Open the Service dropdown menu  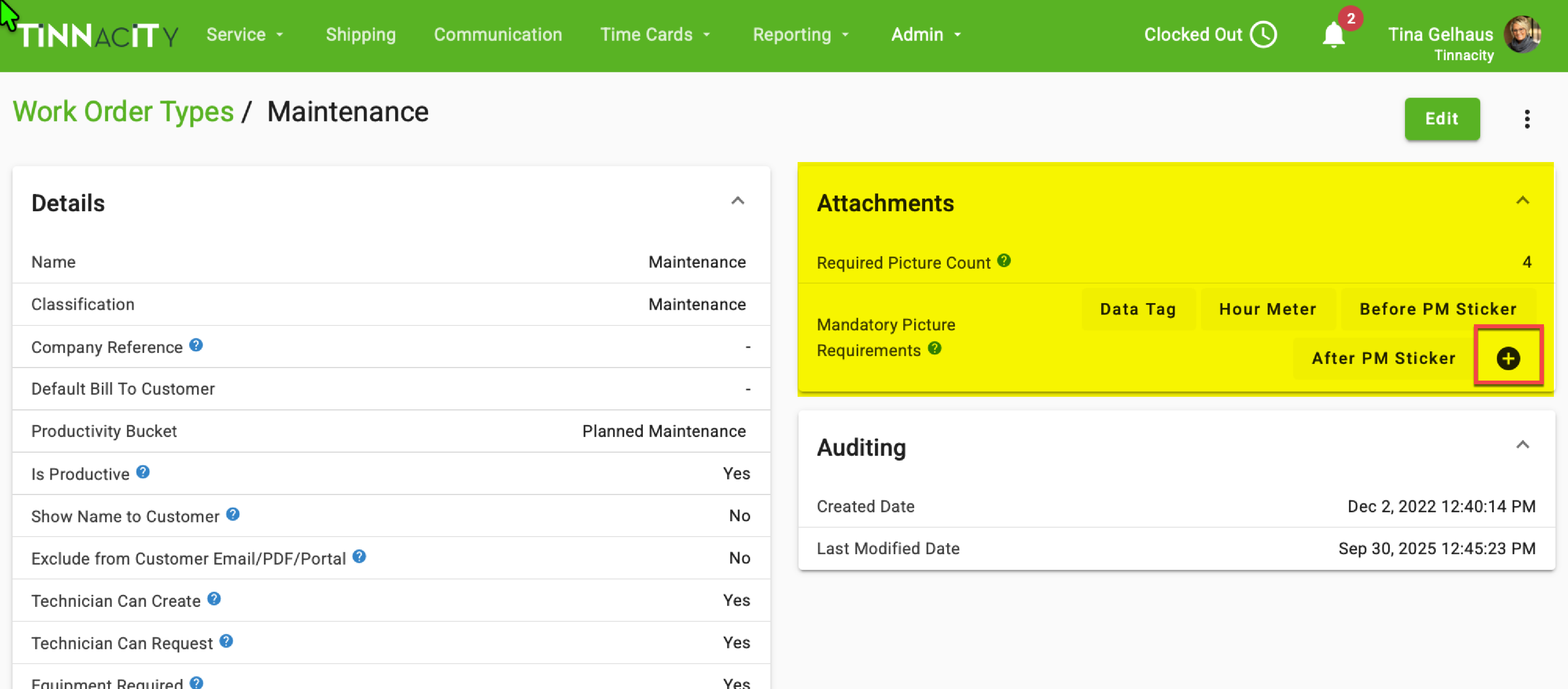point(245,35)
